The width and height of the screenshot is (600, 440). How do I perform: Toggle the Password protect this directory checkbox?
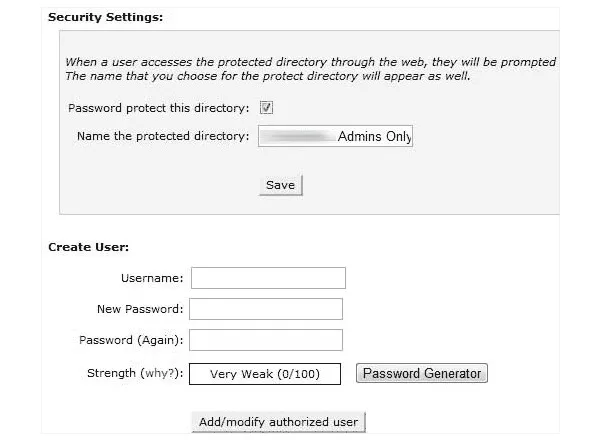[267, 108]
